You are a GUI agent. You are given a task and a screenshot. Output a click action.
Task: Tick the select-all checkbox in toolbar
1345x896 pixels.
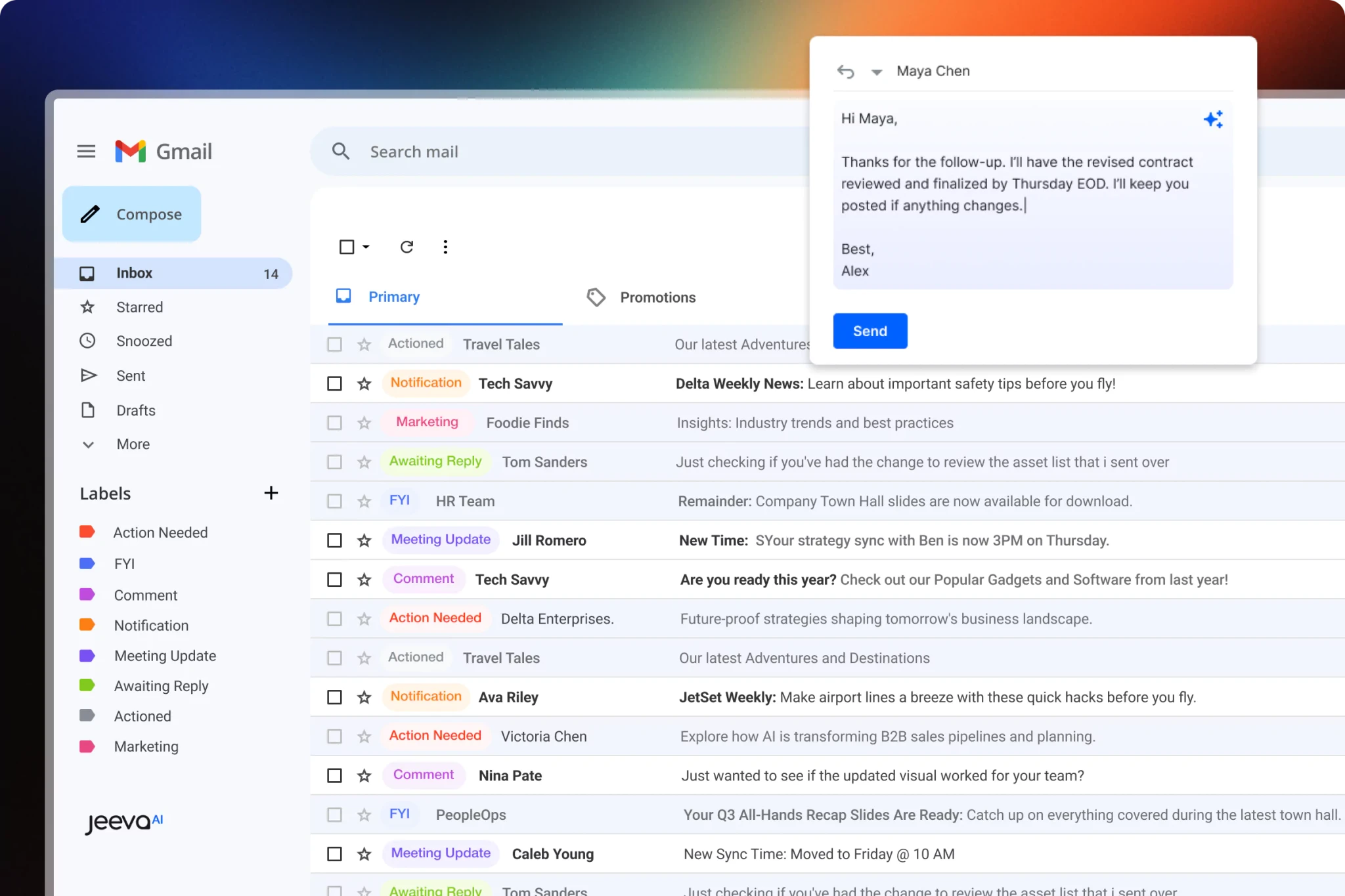point(347,247)
